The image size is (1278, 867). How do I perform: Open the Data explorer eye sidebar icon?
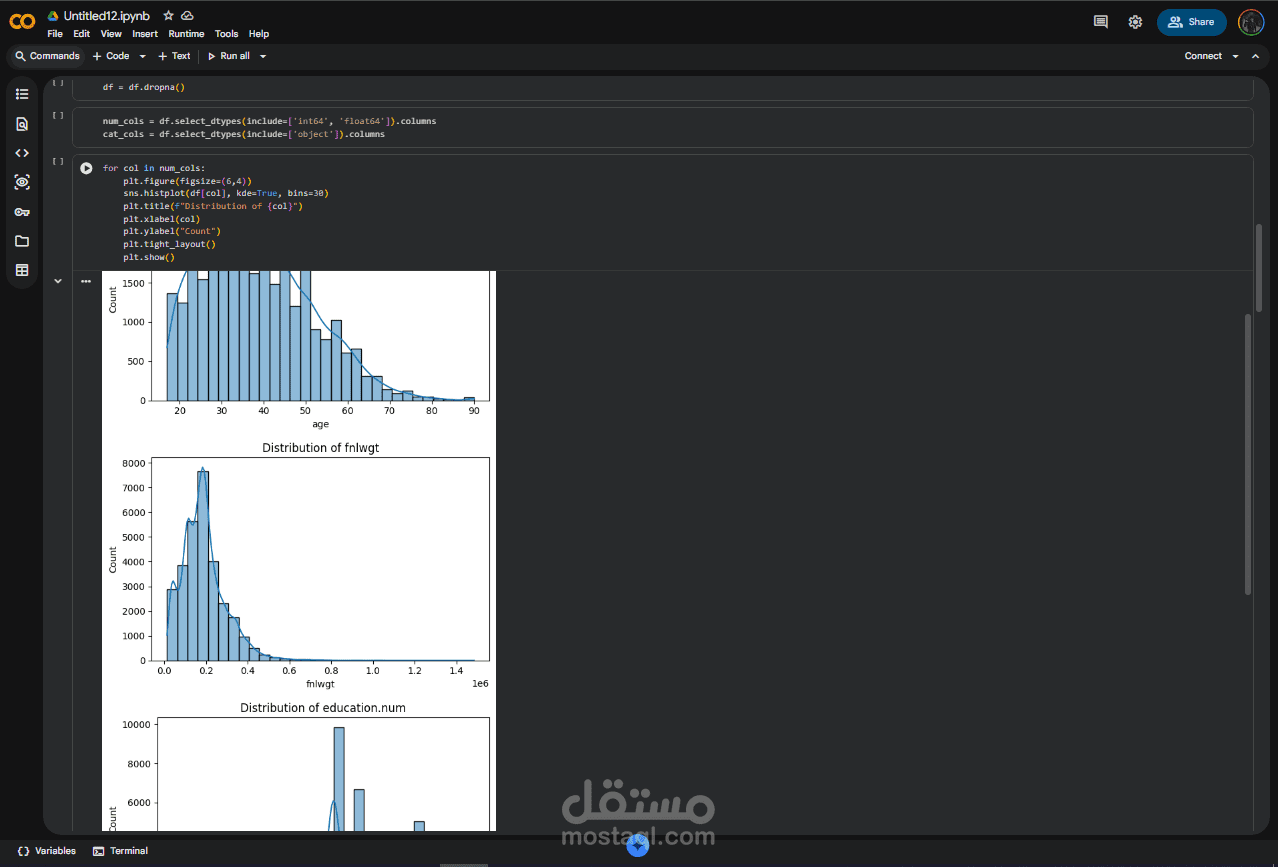point(22,182)
